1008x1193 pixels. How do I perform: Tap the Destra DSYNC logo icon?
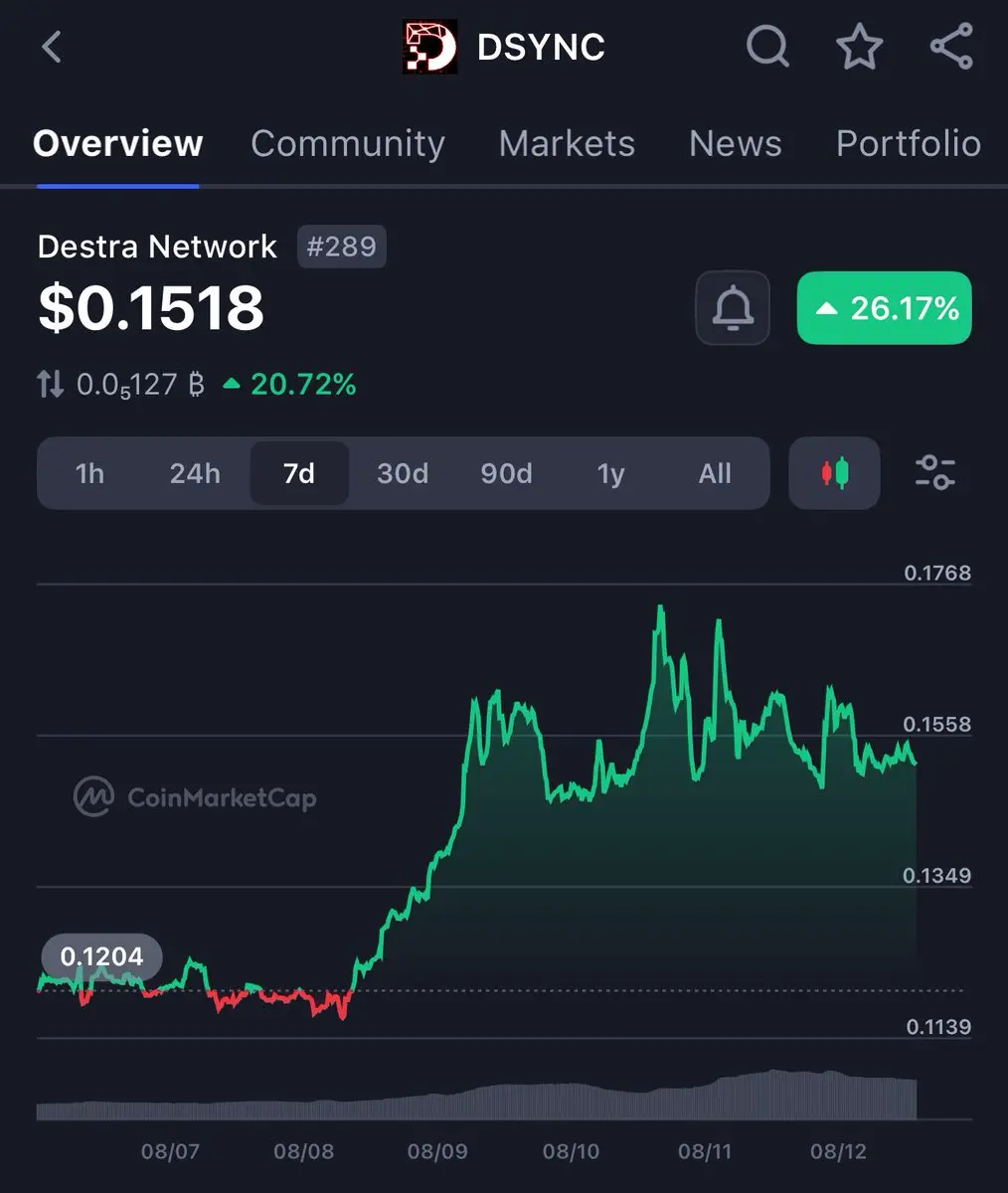point(429,47)
